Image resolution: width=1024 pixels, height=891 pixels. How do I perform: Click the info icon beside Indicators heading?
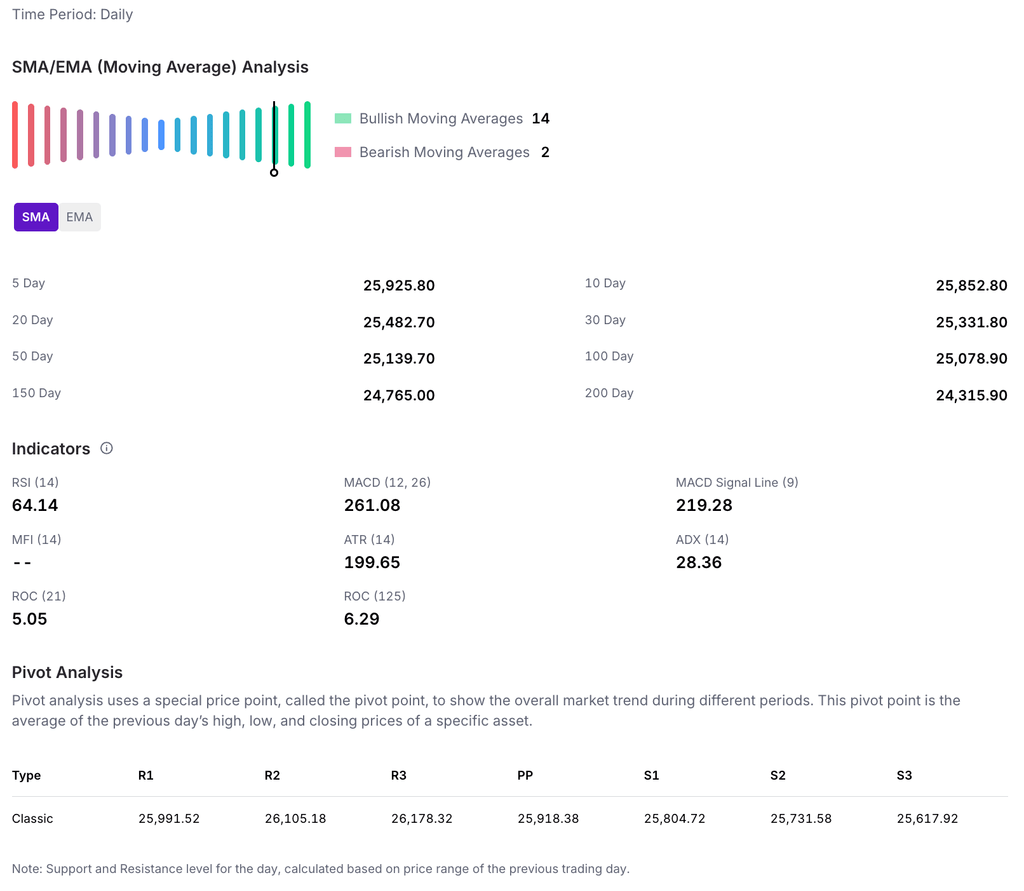(x=107, y=449)
